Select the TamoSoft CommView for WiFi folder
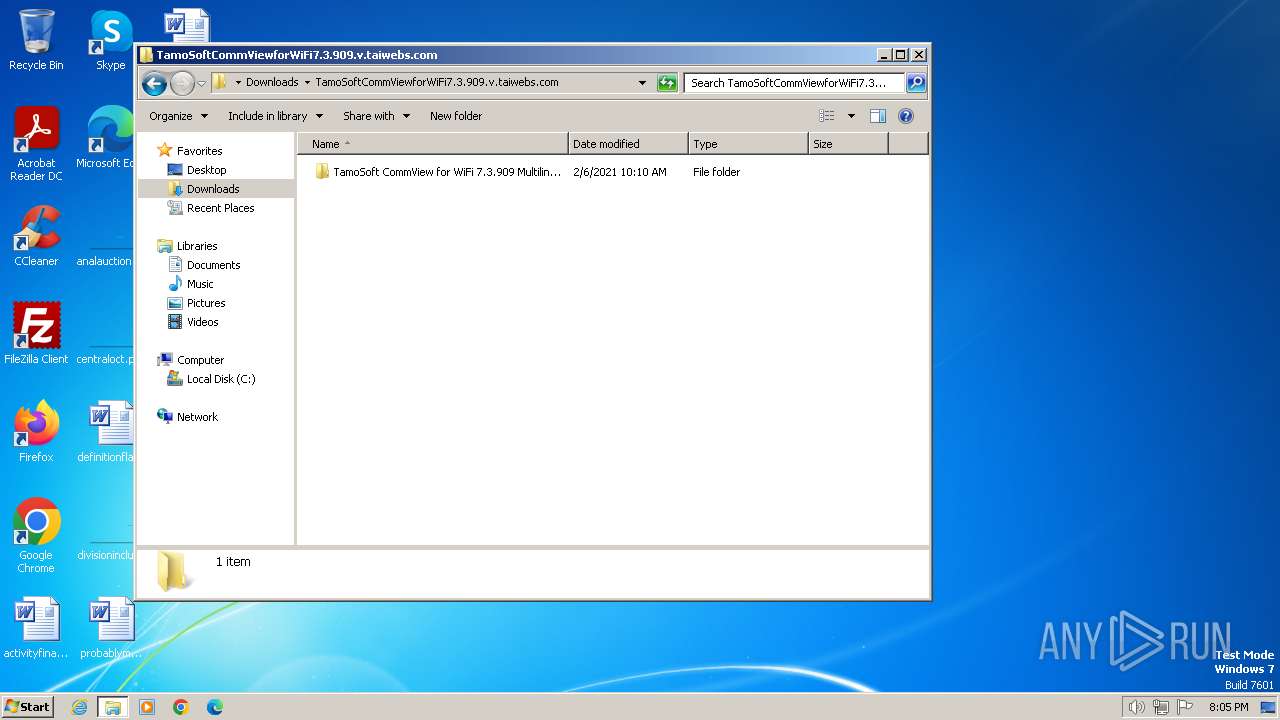1280x720 pixels. pos(438,172)
